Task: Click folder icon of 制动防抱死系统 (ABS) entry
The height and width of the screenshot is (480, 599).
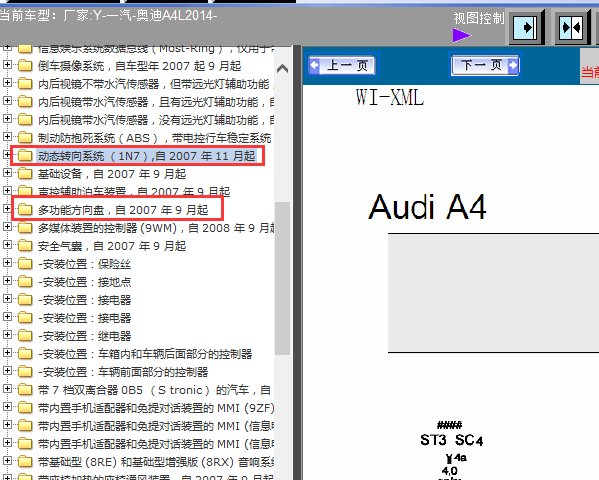Action: coord(25,138)
